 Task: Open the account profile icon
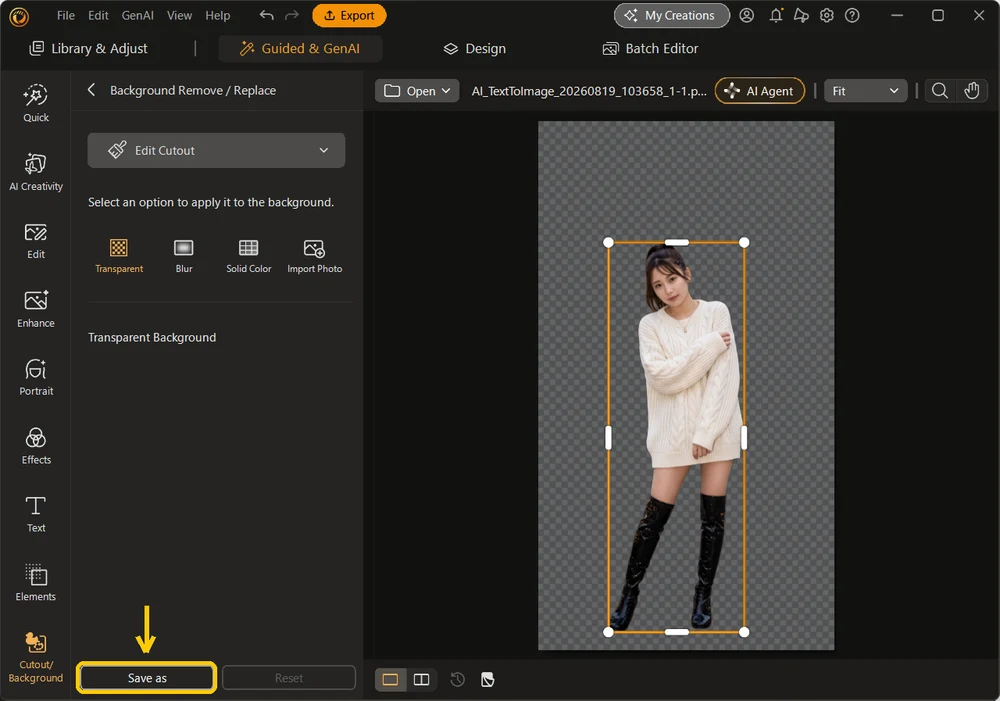point(747,15)
